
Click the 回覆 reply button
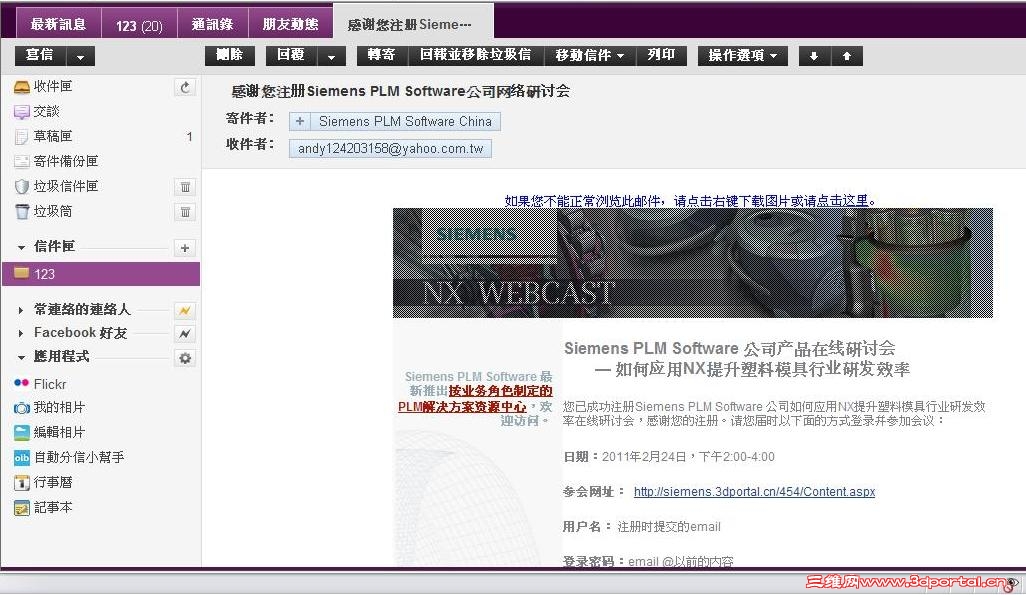click(x=292, y=56)
